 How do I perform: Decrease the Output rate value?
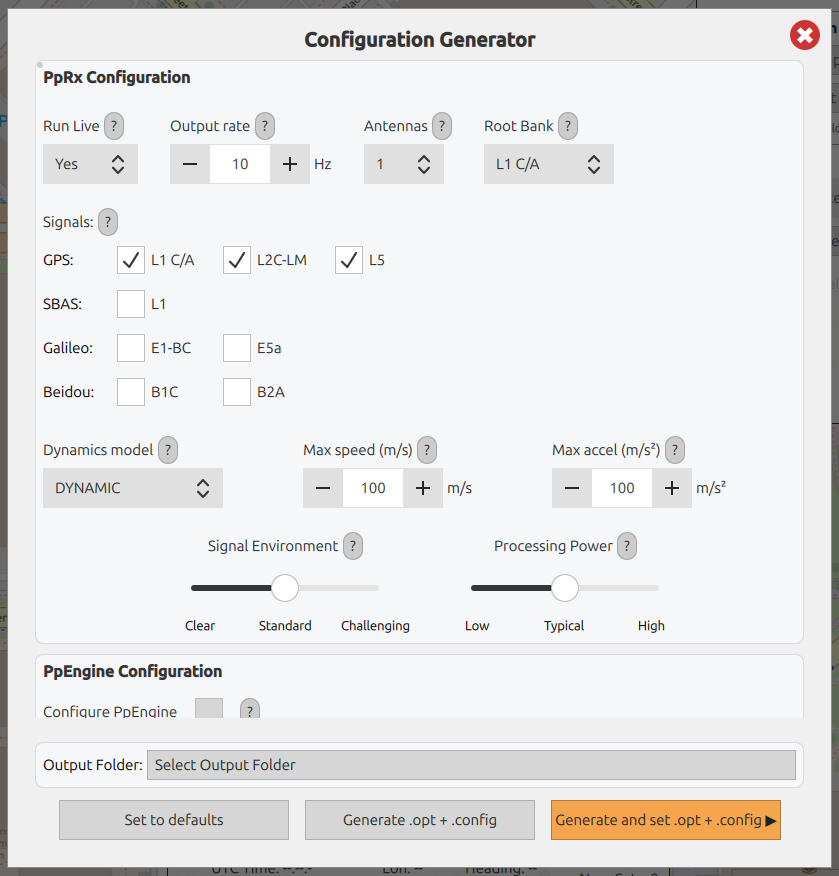[190, 164]
